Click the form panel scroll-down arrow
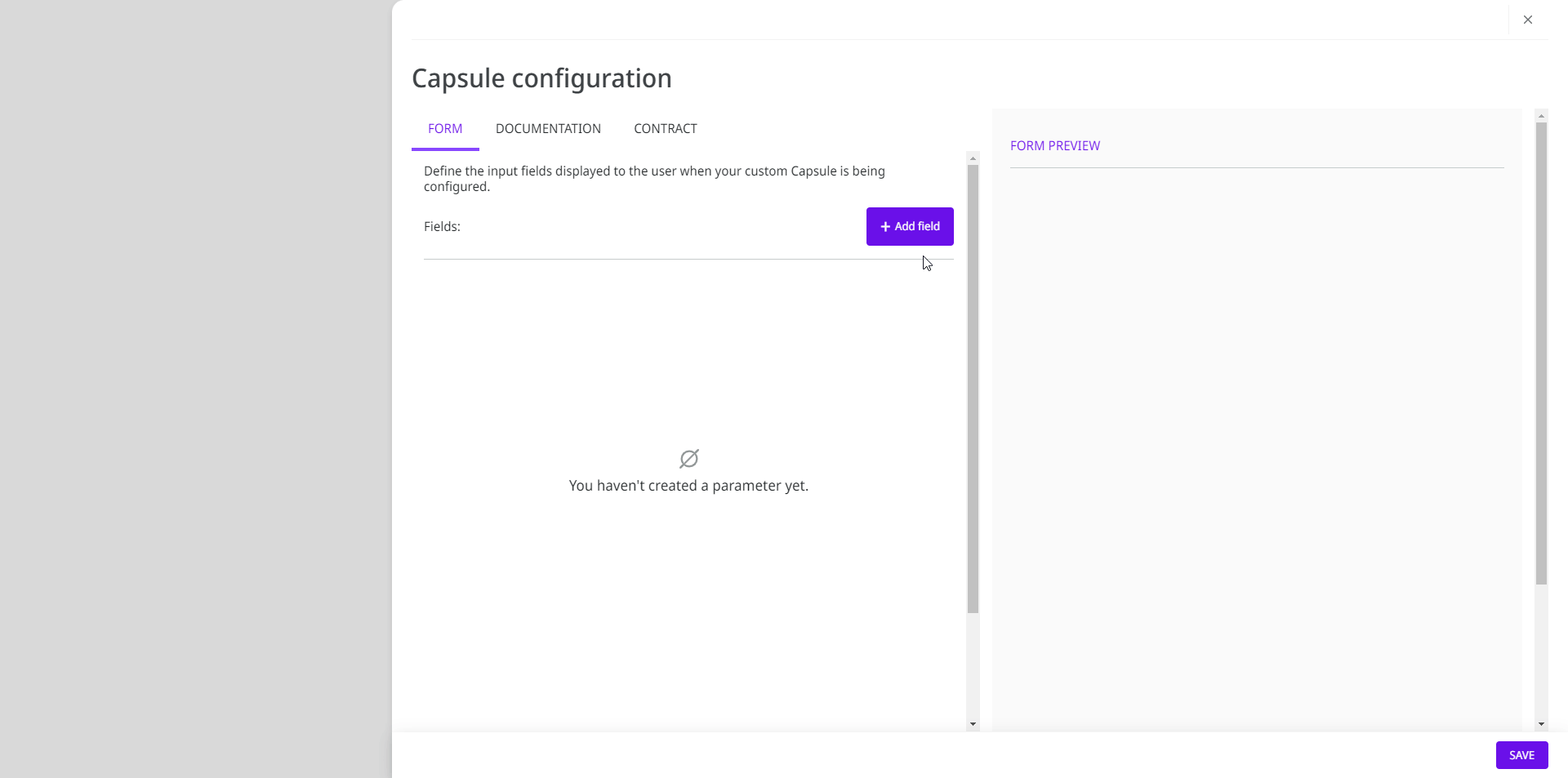Screen dimensions: 1568x778 pyautogui.click(x=973, y=724)
